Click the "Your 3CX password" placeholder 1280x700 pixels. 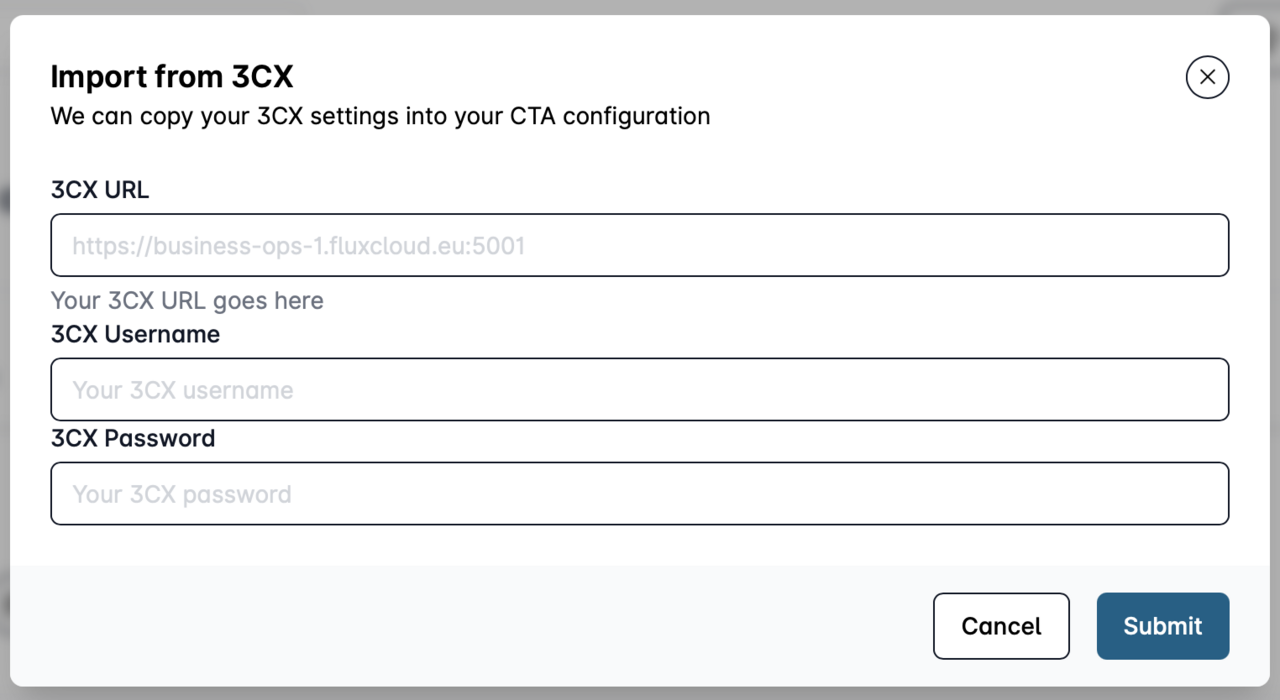pos(182,494)
